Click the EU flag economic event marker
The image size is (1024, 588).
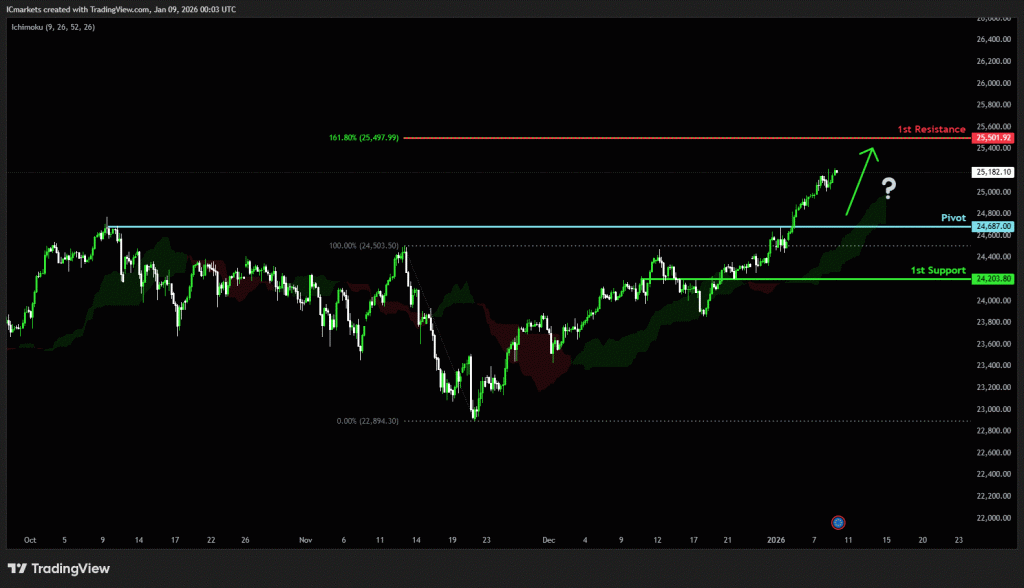point(839,522)
